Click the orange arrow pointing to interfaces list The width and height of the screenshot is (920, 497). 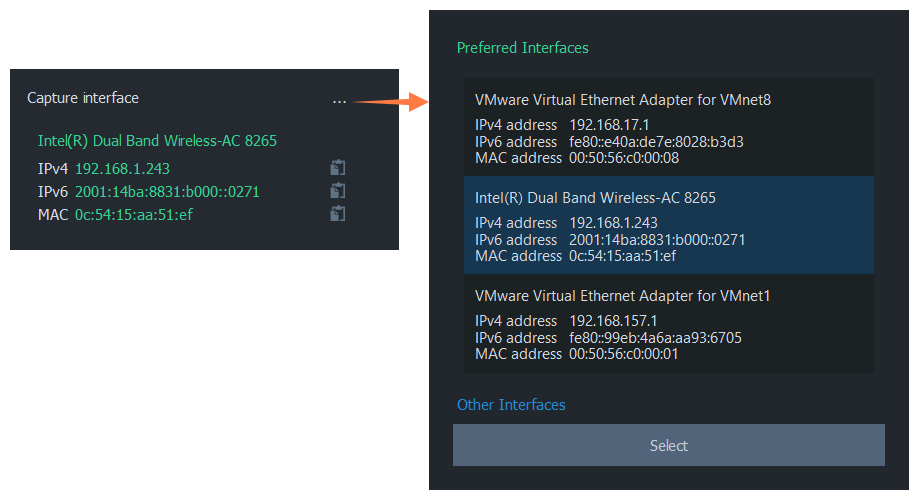[x=390, y=102]
